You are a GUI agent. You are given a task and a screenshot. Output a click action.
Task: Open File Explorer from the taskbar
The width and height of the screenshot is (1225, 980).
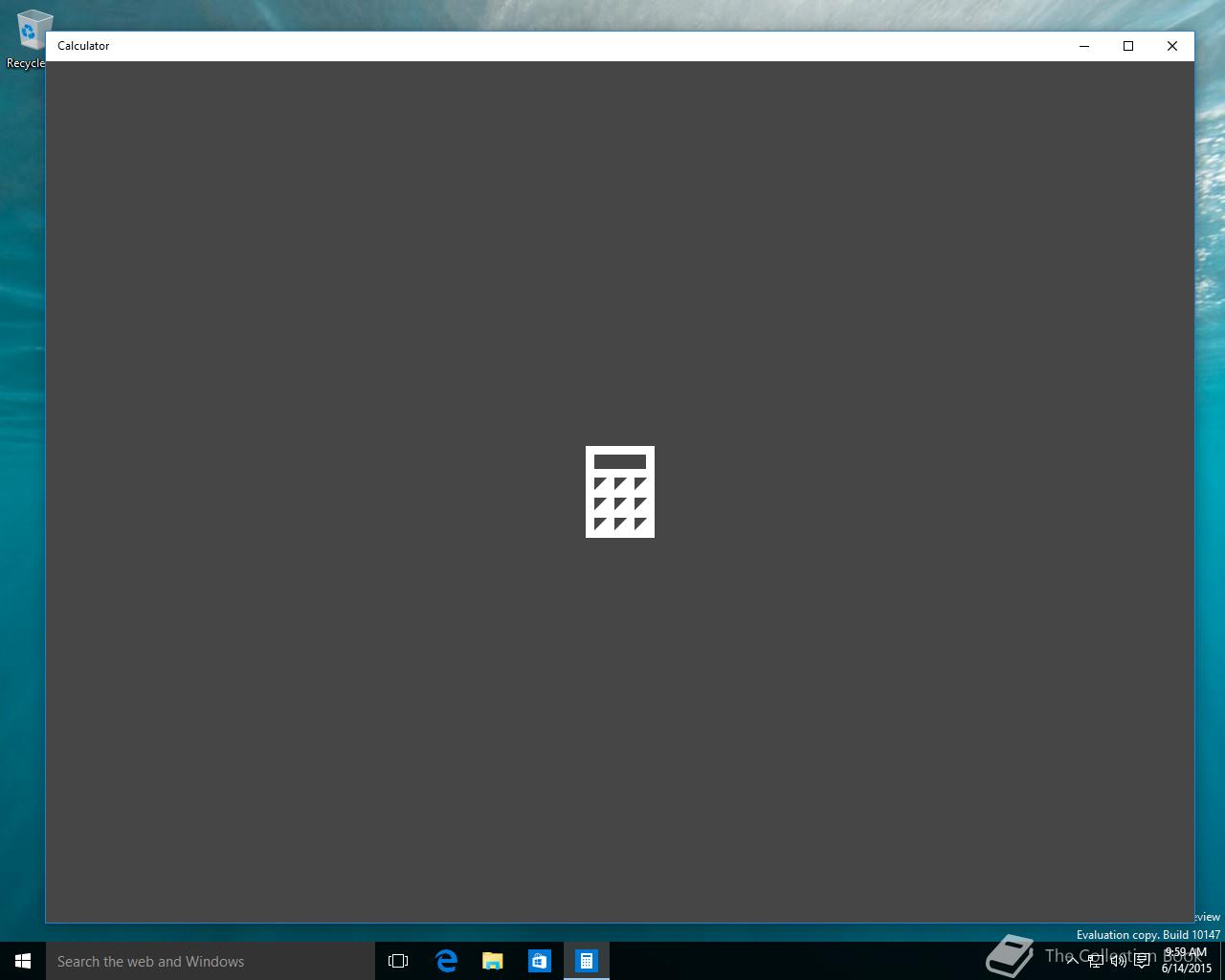[493, 961]
